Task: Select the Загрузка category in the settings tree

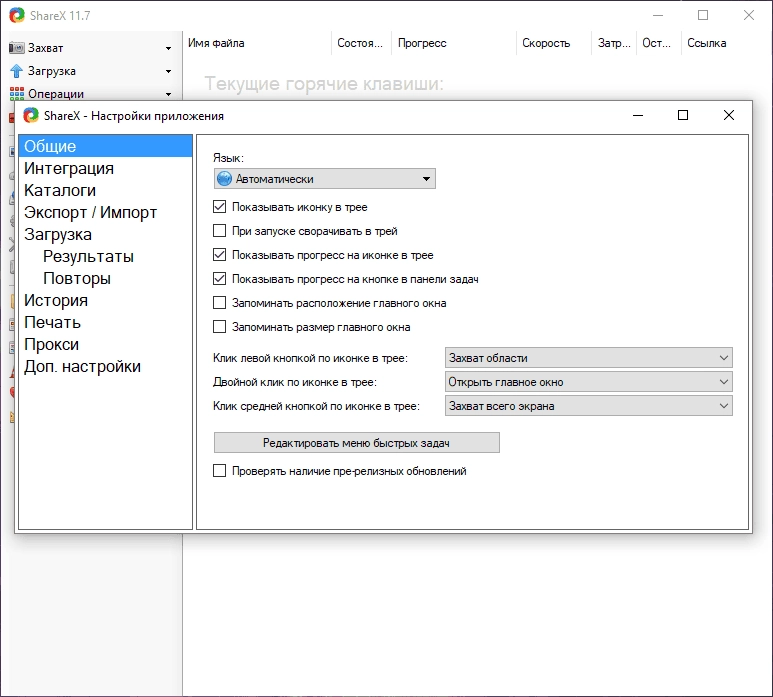Action: pos(105,234)
